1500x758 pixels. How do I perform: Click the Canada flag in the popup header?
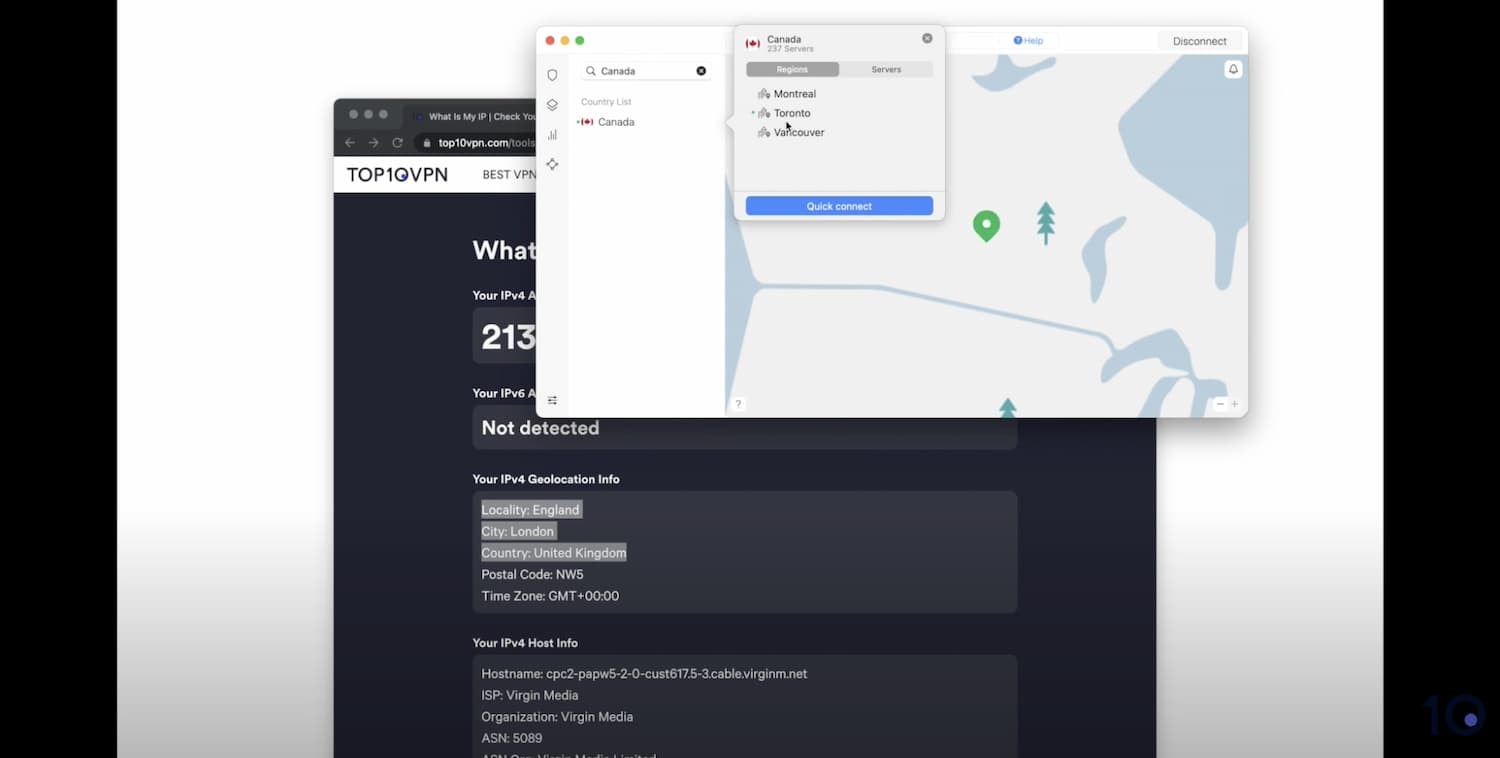(753, 43)
